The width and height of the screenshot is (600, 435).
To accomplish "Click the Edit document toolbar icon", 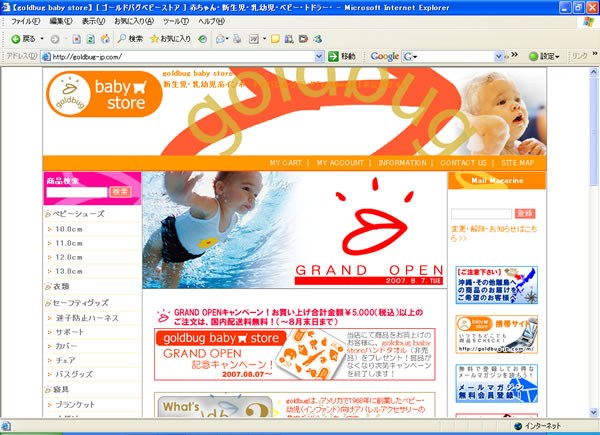I will [254, 39].
